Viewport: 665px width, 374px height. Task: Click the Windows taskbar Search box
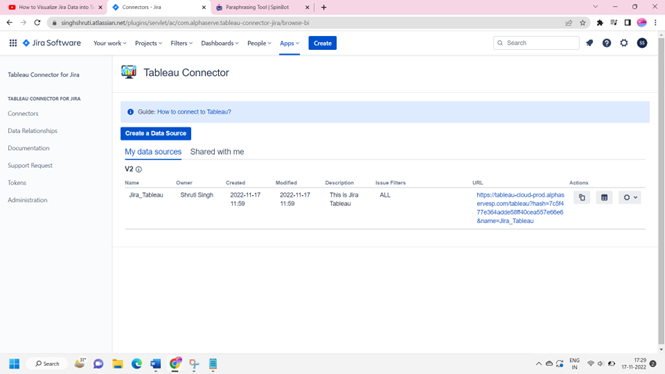tap(47, 364)
